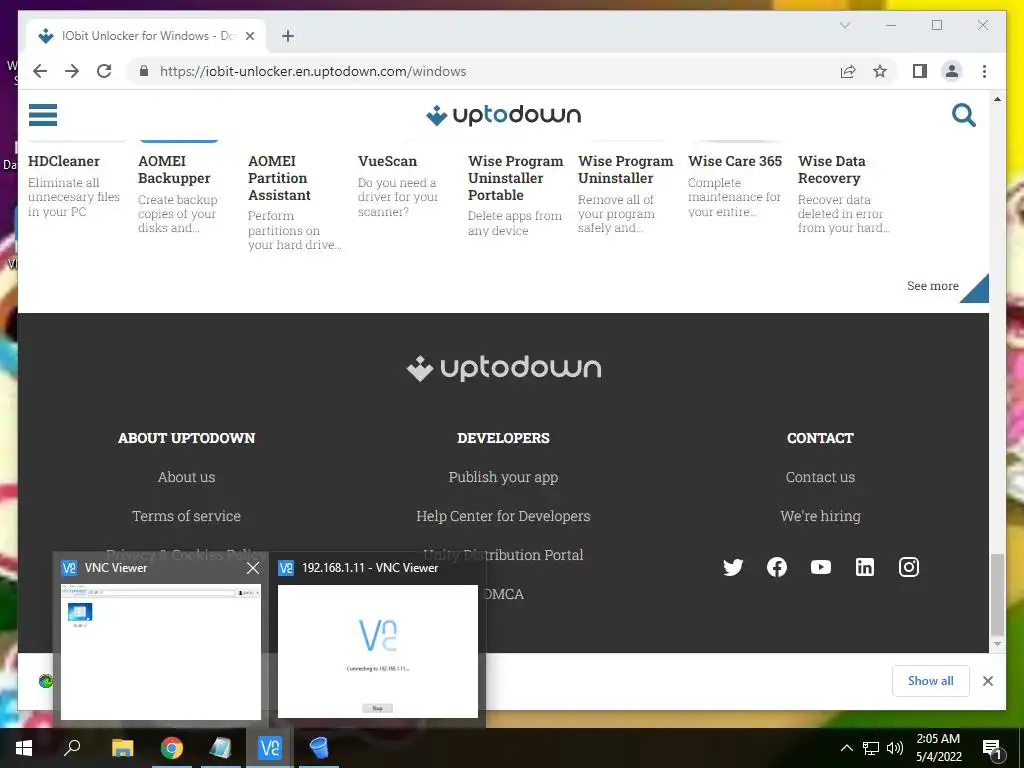This screenshot has height=768, width=1024.
Task: Click the blue bucket taskbar icon
Action: (319, 748)
